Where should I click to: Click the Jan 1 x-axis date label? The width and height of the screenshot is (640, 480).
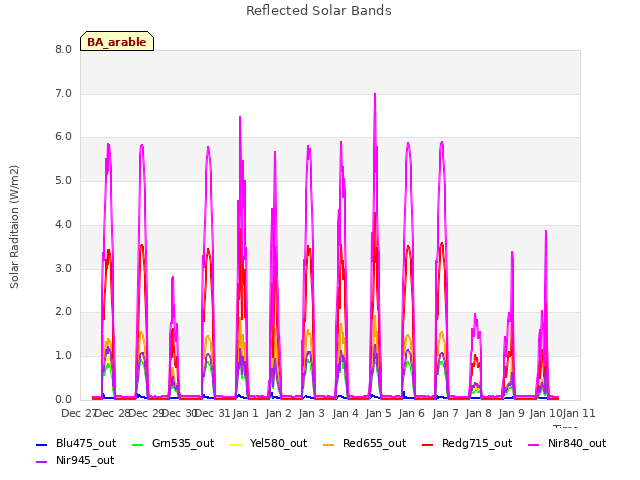point(246,413)
